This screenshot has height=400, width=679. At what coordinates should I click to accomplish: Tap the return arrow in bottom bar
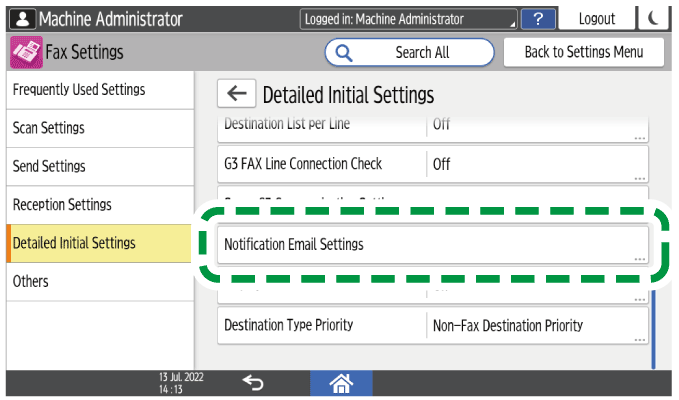tap(254, 382)
